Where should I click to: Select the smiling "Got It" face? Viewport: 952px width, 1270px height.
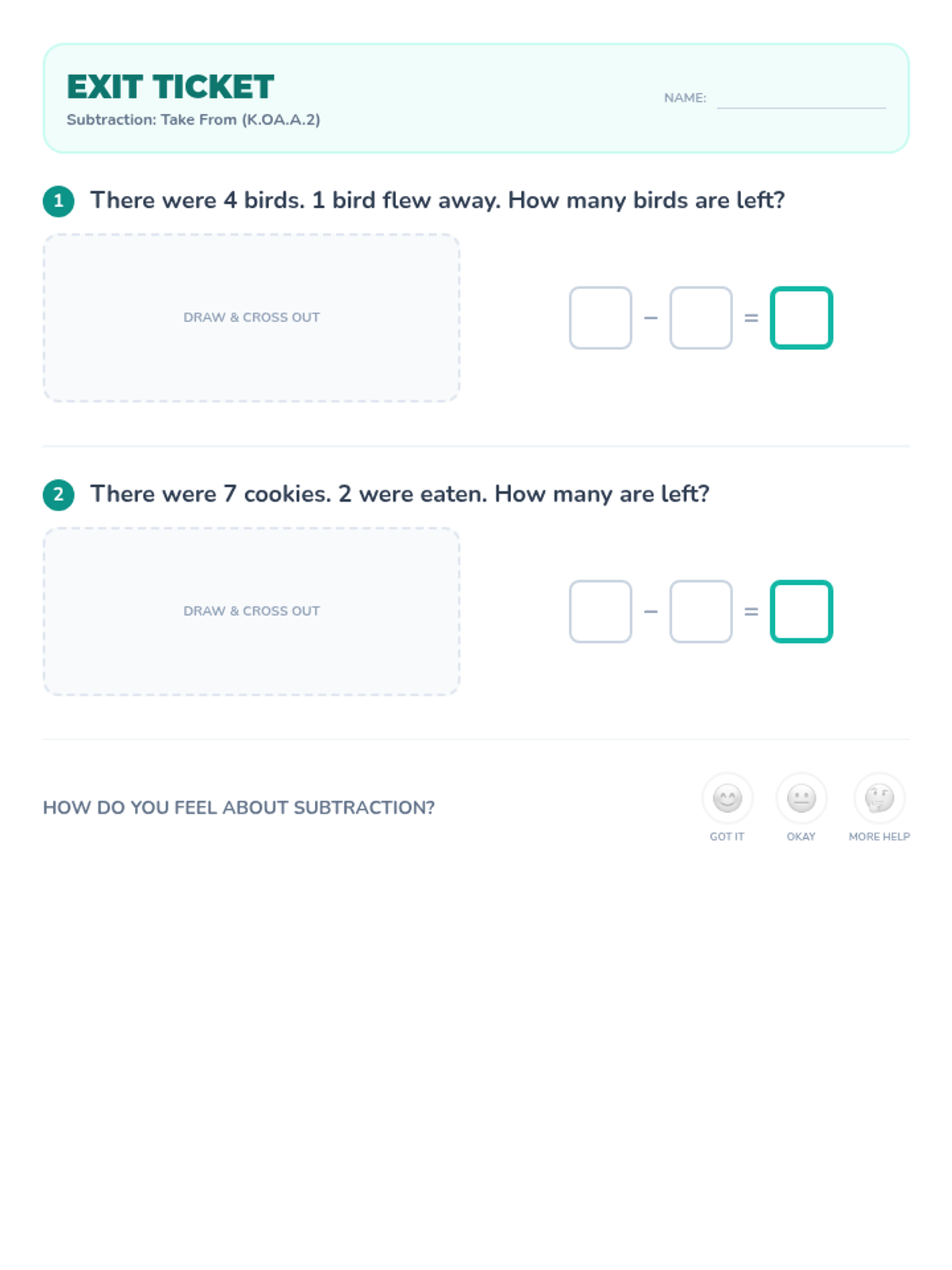click(x=727, y=798)
